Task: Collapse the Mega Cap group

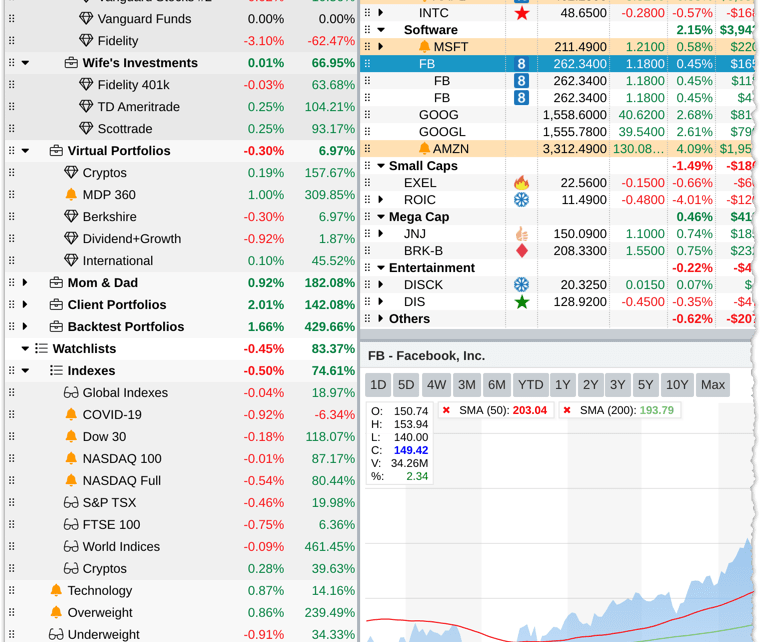Action: [381, 217]
